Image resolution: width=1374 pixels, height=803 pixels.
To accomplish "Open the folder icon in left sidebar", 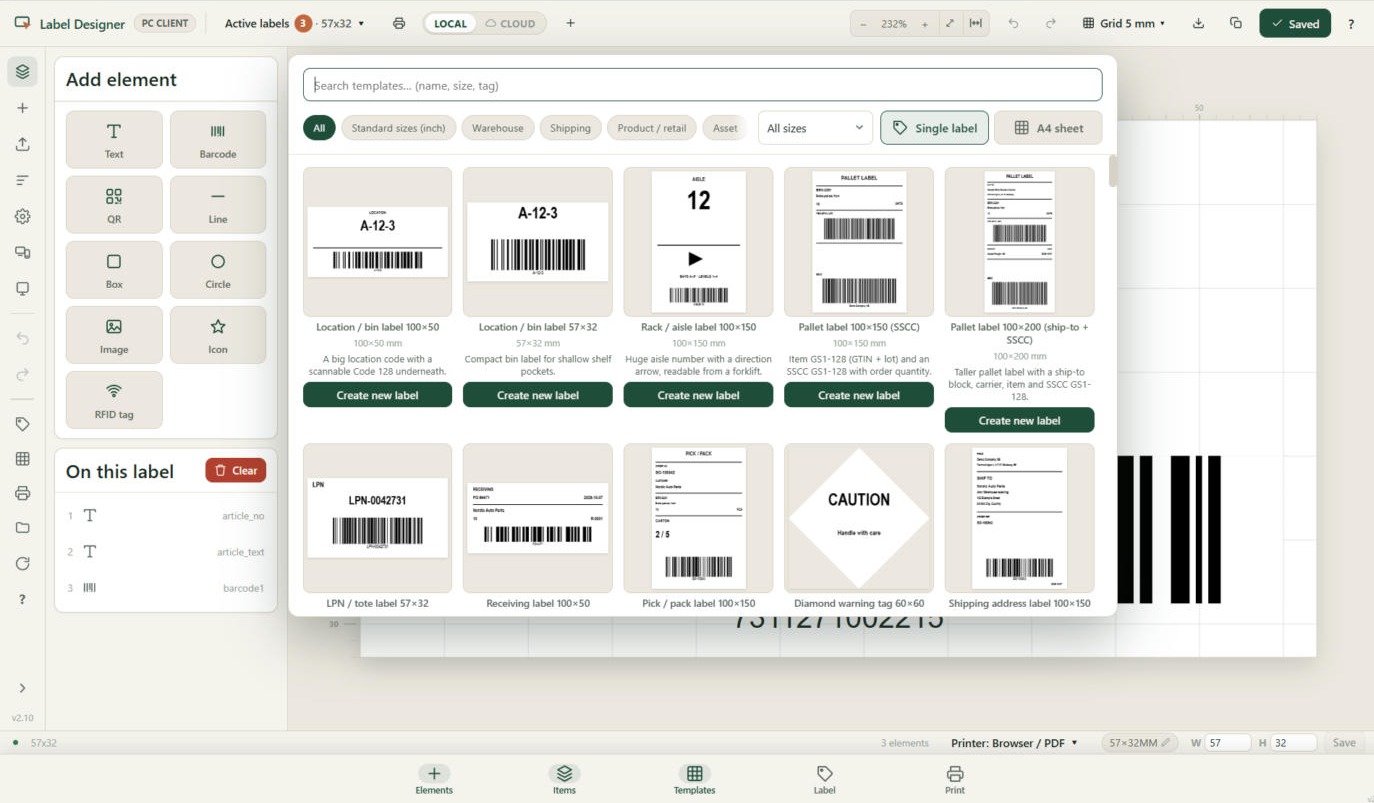I will 22,528.
